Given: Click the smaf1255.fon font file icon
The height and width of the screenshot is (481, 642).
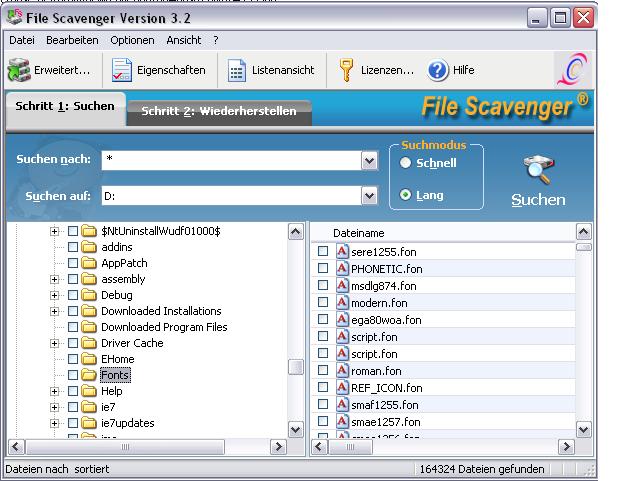Looking at the screenshot, I should click(x=342, y=404).
